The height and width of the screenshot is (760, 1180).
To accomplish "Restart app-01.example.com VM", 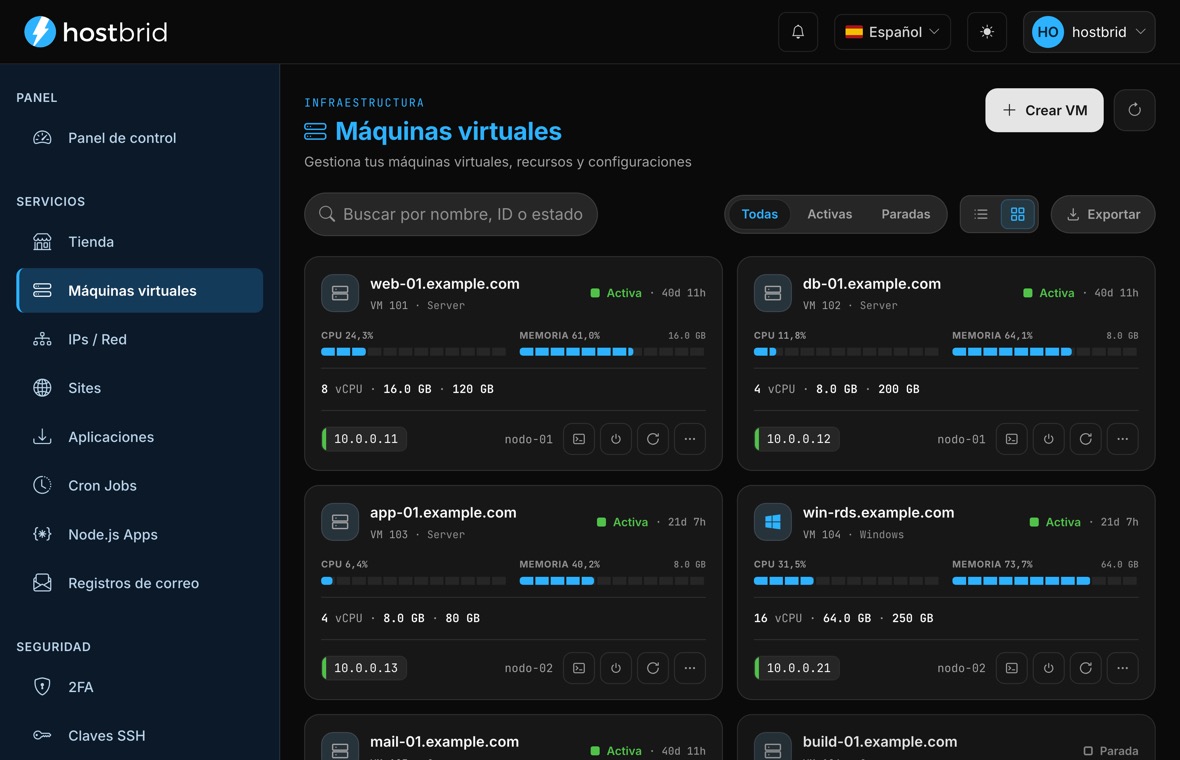I will 652,667.
